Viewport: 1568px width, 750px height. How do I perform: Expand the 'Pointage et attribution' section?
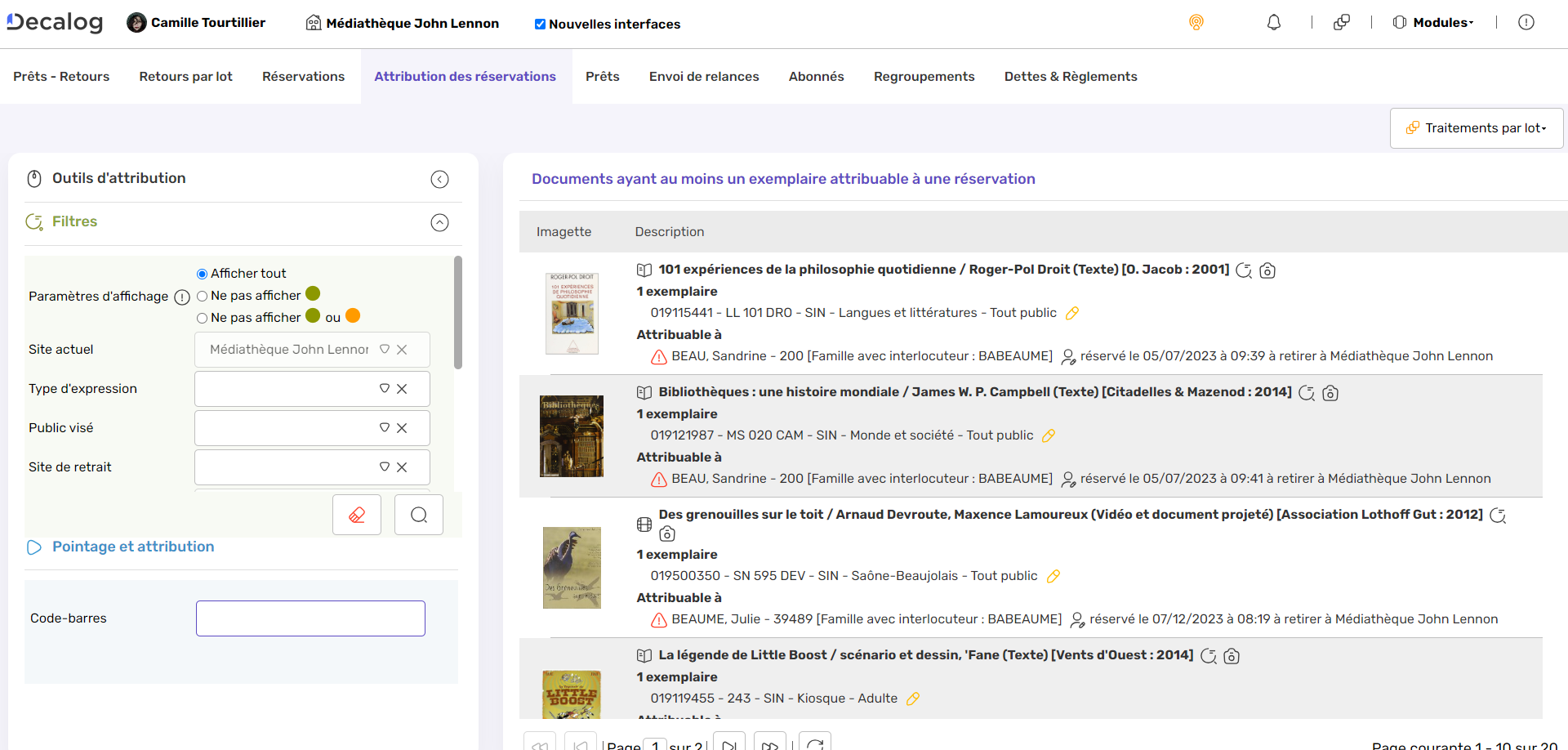133,547
